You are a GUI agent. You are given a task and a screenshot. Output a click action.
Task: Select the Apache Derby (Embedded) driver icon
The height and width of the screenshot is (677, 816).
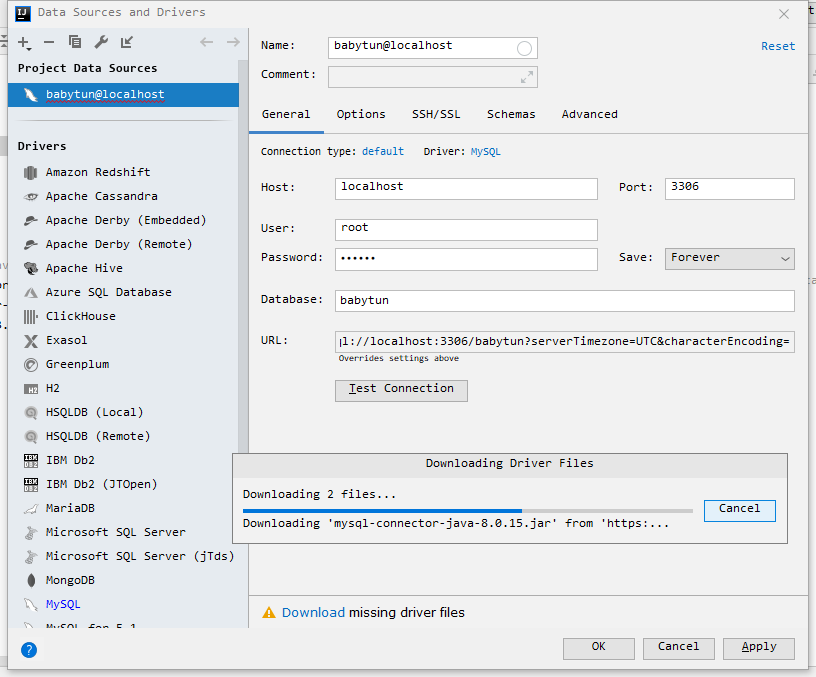pos(31,221)
